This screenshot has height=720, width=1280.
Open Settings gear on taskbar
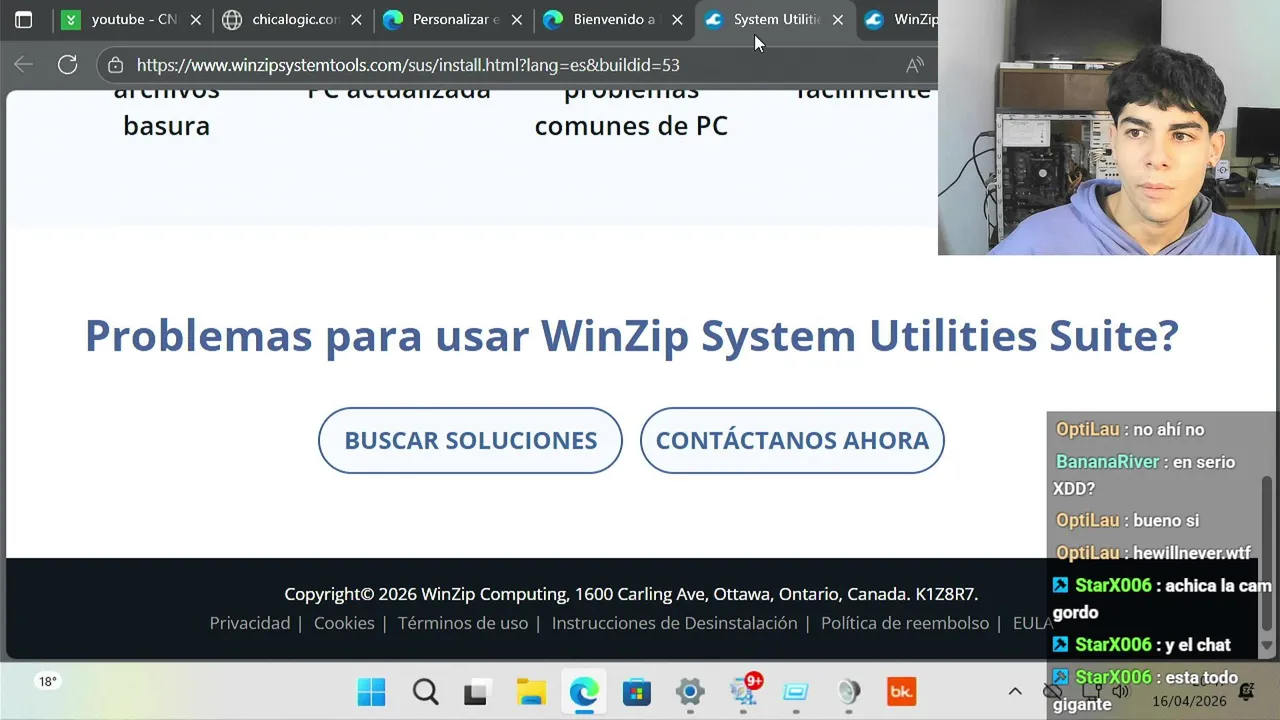pyautogui.click(x=690, y=692)
